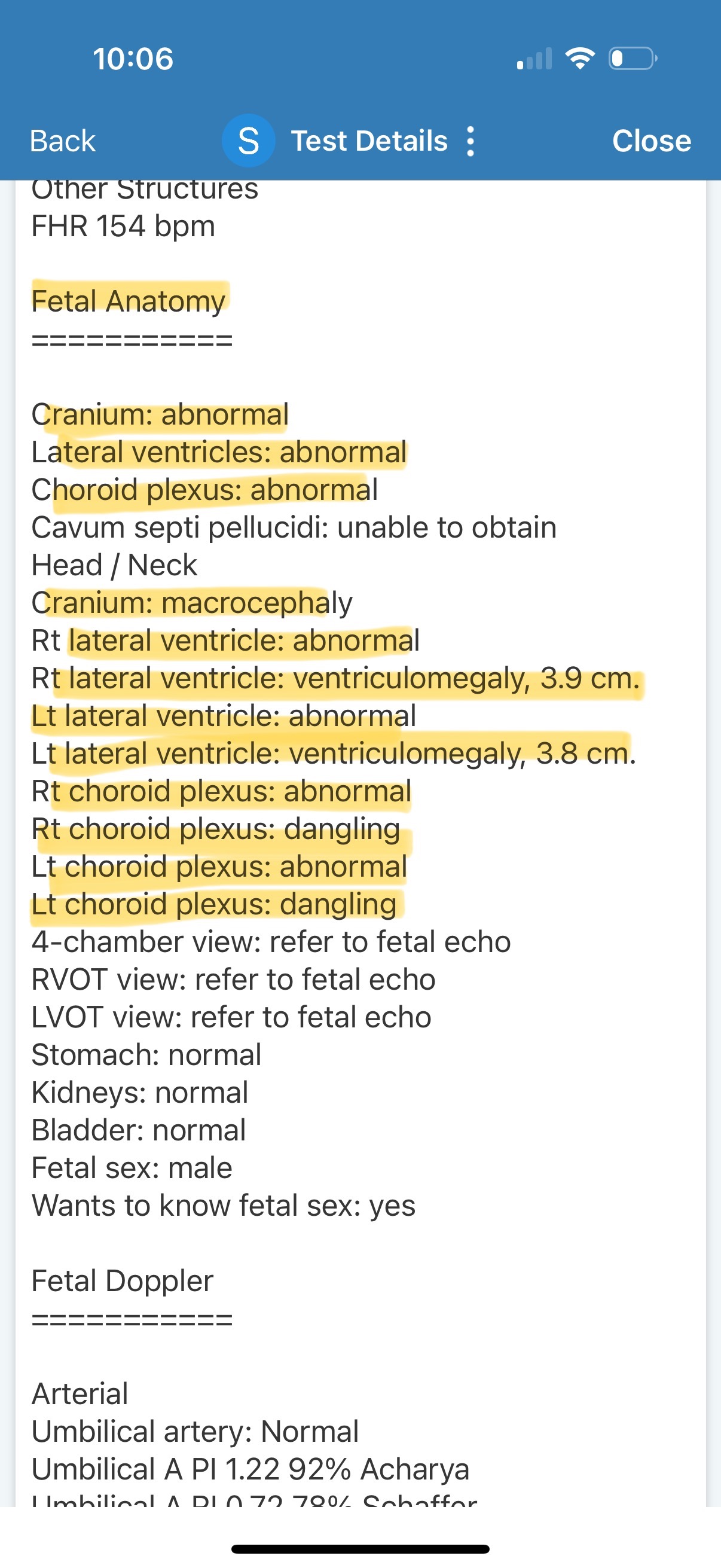Open the three-dot more options menu
721x1568 pixels.
point(470,141)
